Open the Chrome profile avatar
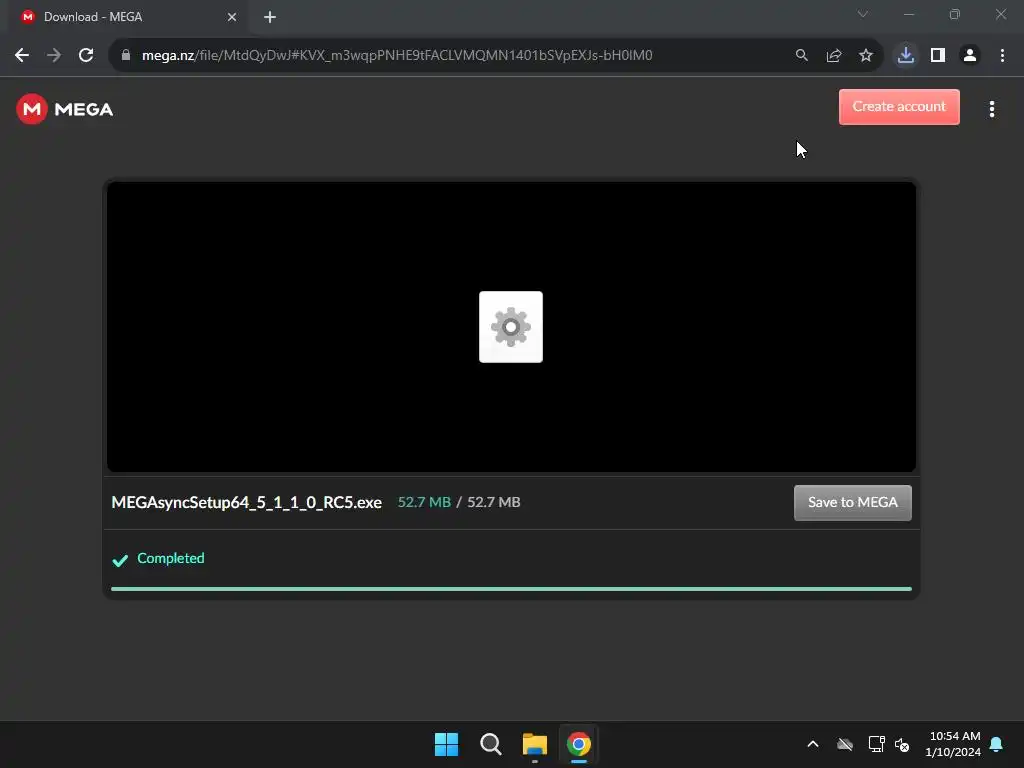The image size is (1024, 768). point(970,56)
